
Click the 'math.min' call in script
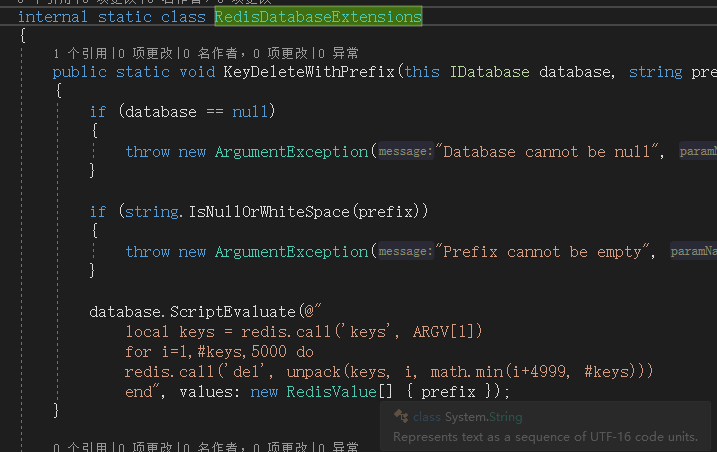[x=466, y=372]
